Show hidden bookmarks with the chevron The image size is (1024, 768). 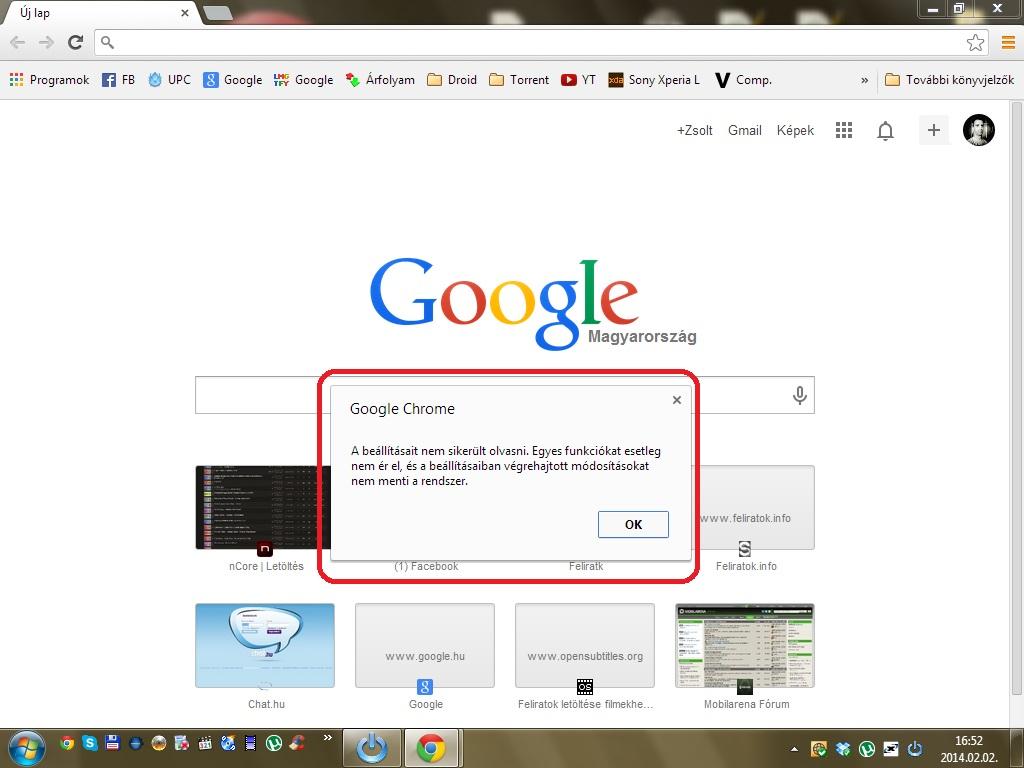865,80
